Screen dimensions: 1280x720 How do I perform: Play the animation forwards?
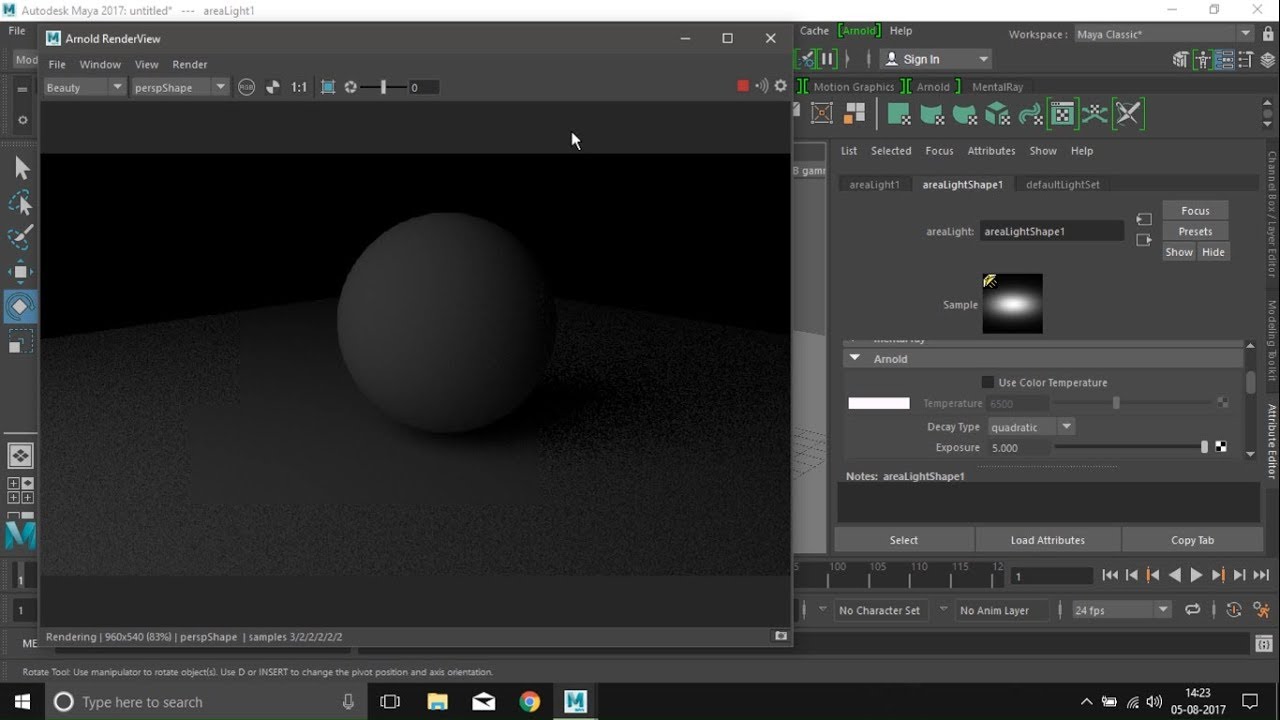click(1196, 575)
